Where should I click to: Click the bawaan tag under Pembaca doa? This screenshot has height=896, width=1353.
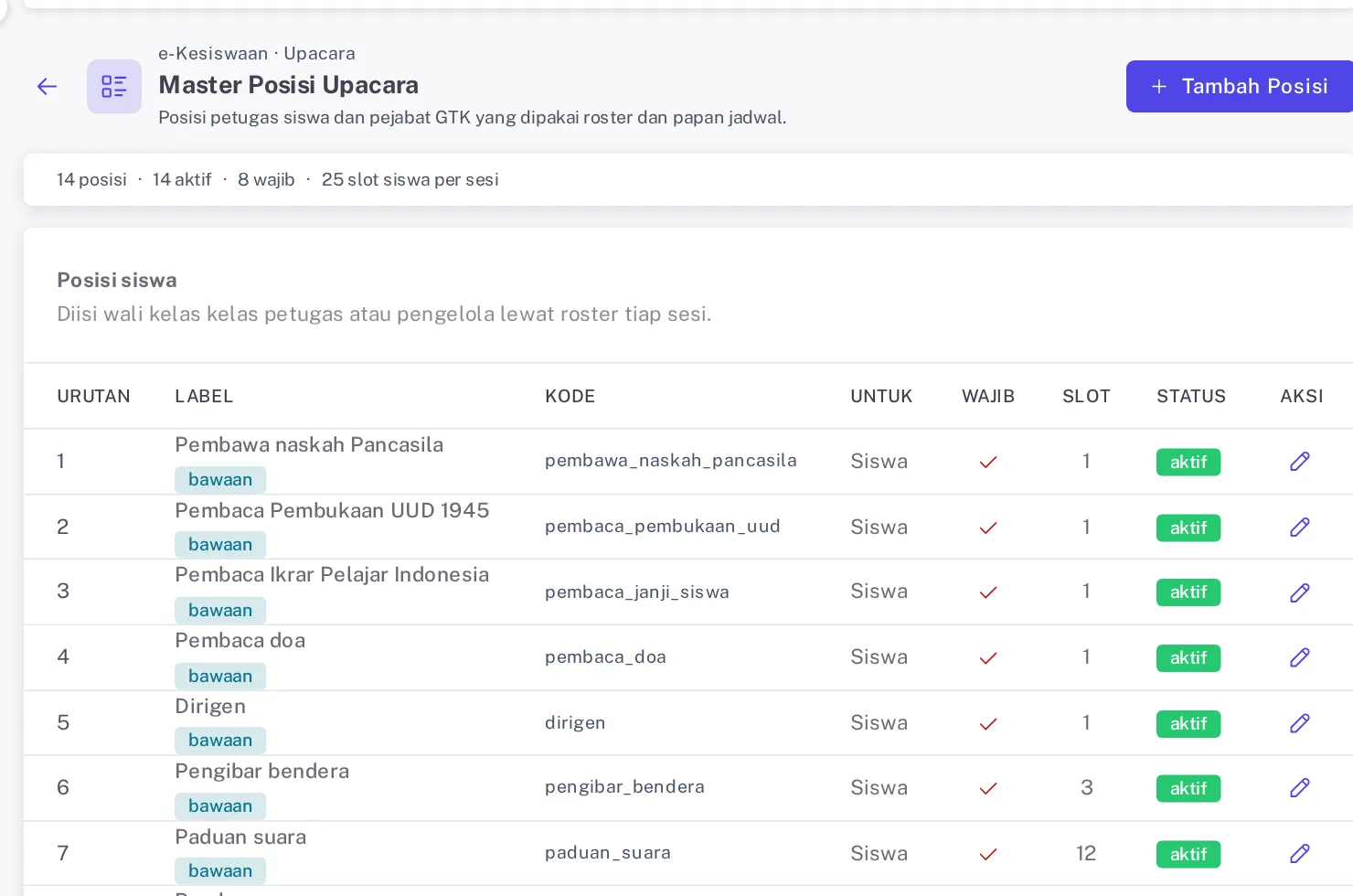pyautogui.click(x=220, y=677)
